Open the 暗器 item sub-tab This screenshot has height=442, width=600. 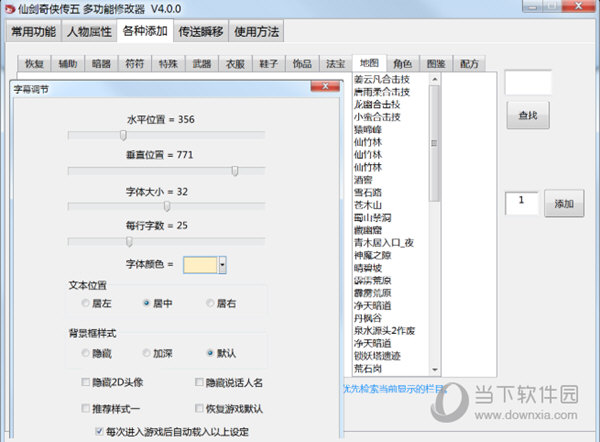tap(101, 64)
